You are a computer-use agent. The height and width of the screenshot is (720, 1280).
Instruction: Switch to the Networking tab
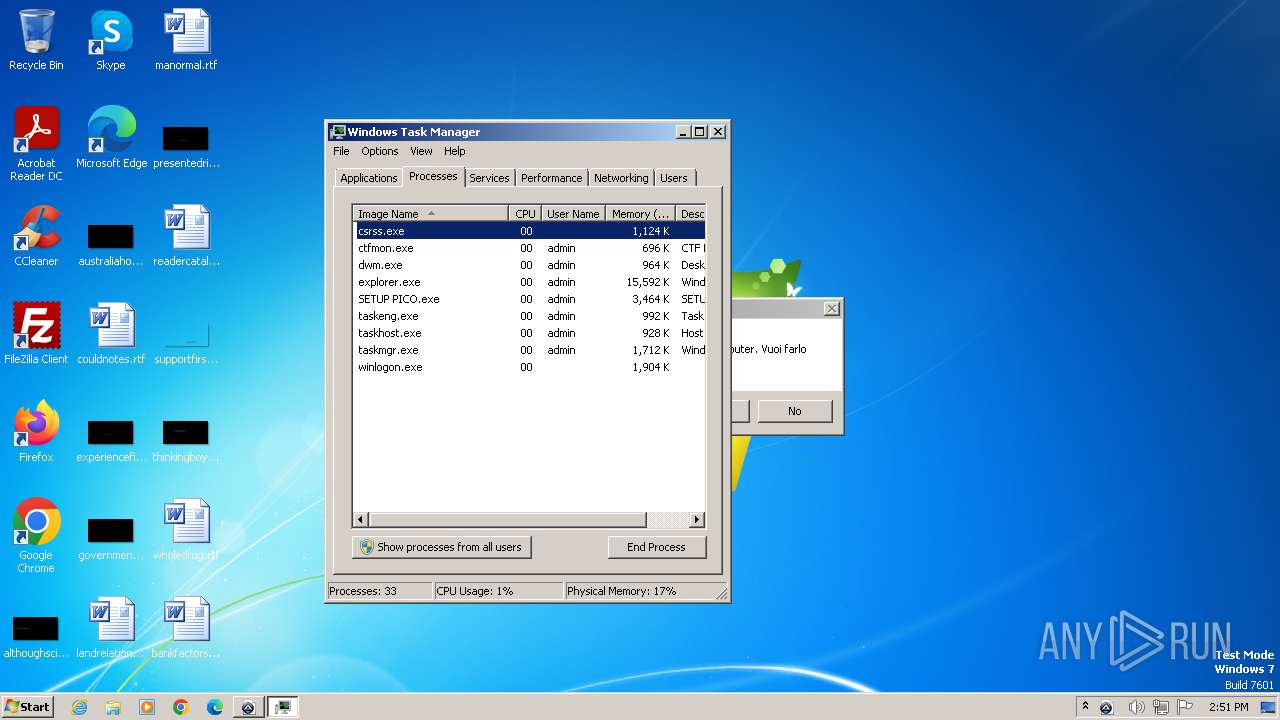coord(621,178)
